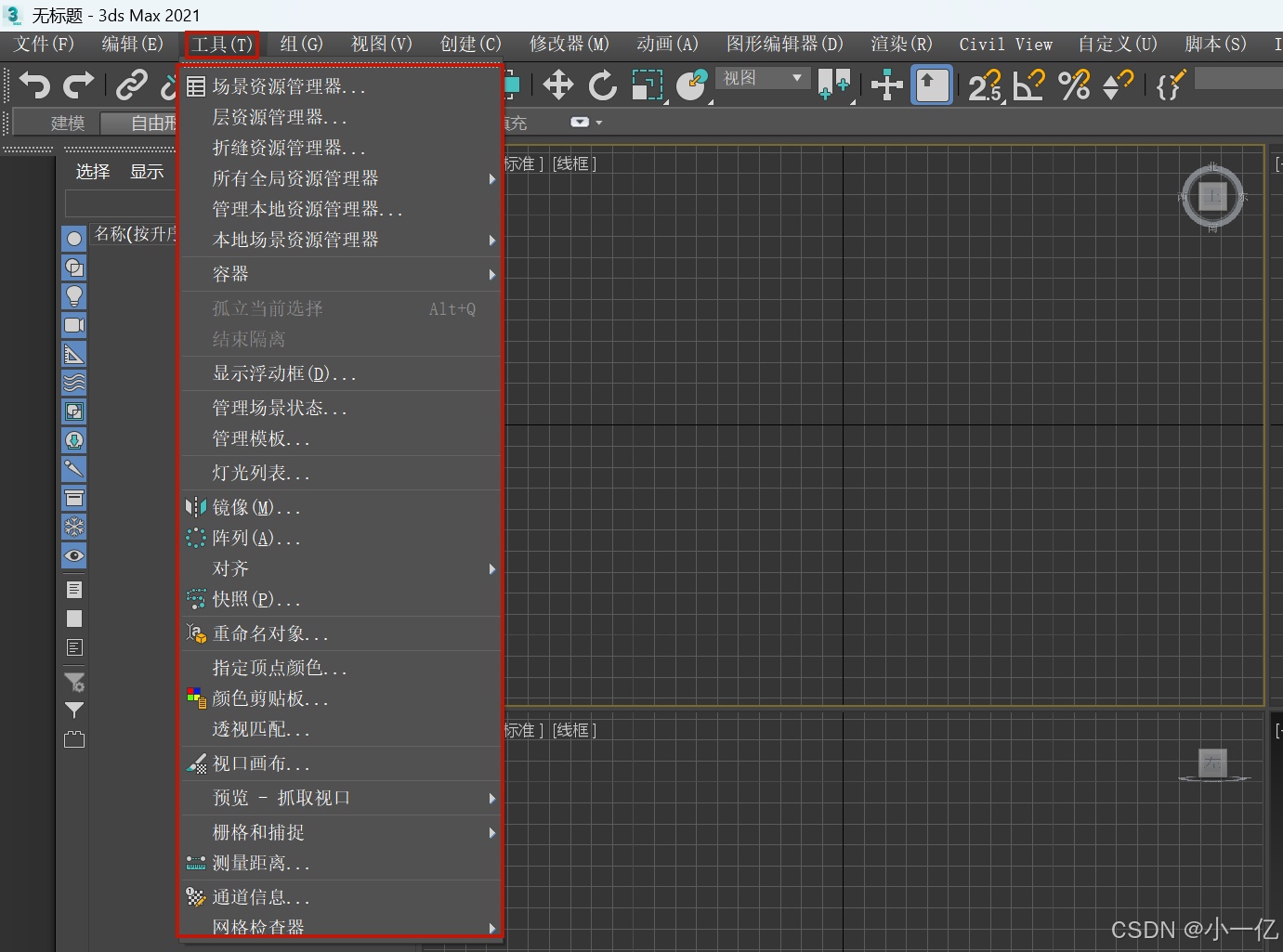The height and width of the screenshot is (952, 1283).
Task: Click the [线框] label in top viewport
Action: [x=574, y=163]
